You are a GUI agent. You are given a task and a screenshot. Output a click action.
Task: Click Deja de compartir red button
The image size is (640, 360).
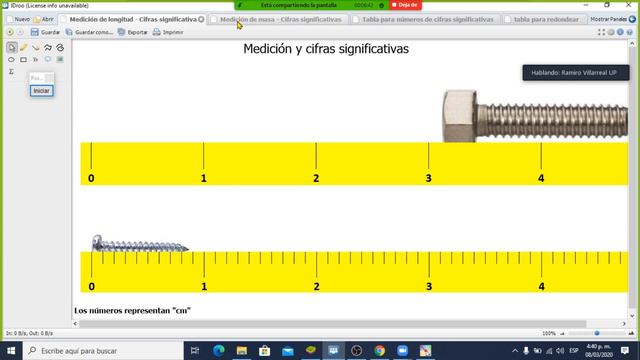(x=405, y=5)
